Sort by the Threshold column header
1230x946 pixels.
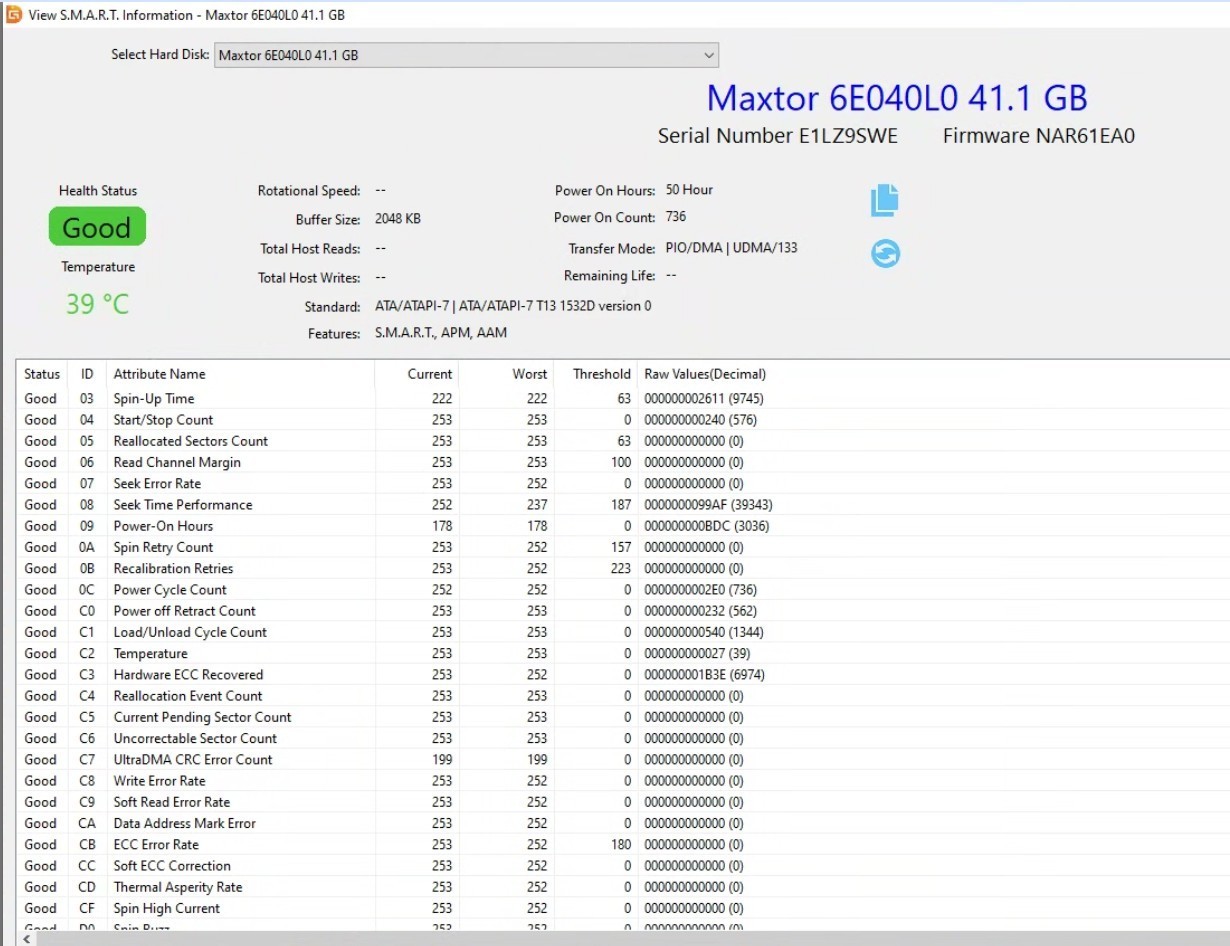tap(596, 374)
